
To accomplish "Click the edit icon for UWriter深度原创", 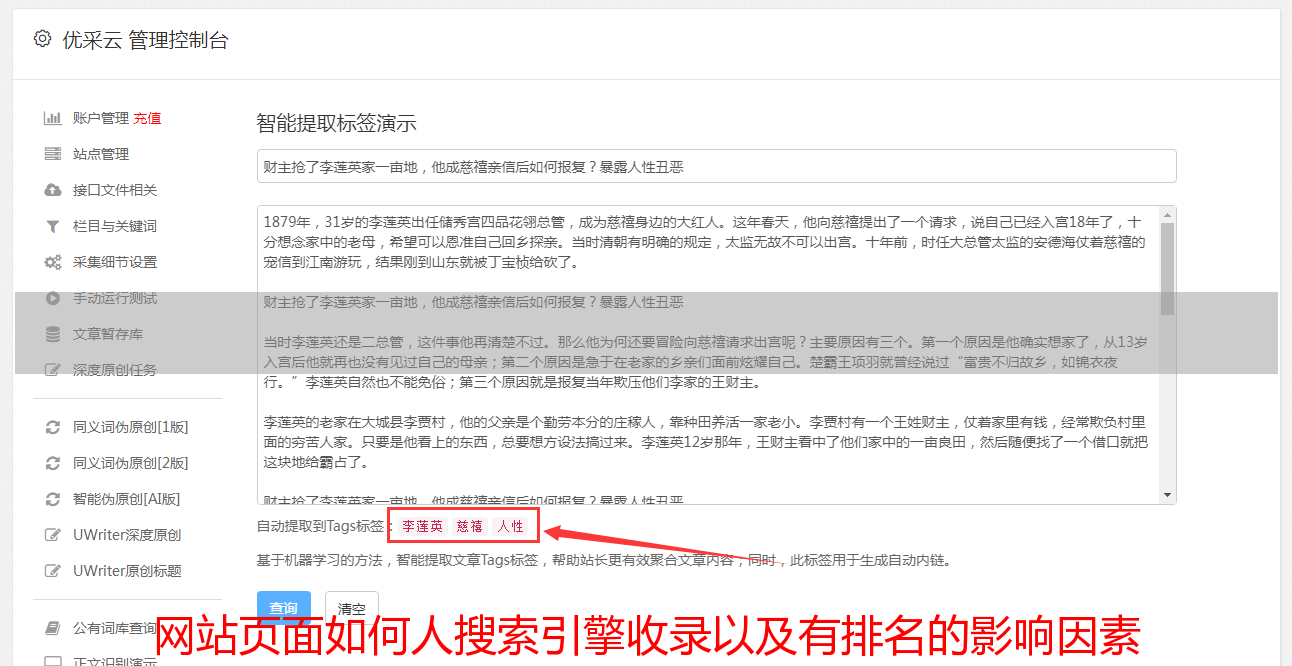I will 53,535.
